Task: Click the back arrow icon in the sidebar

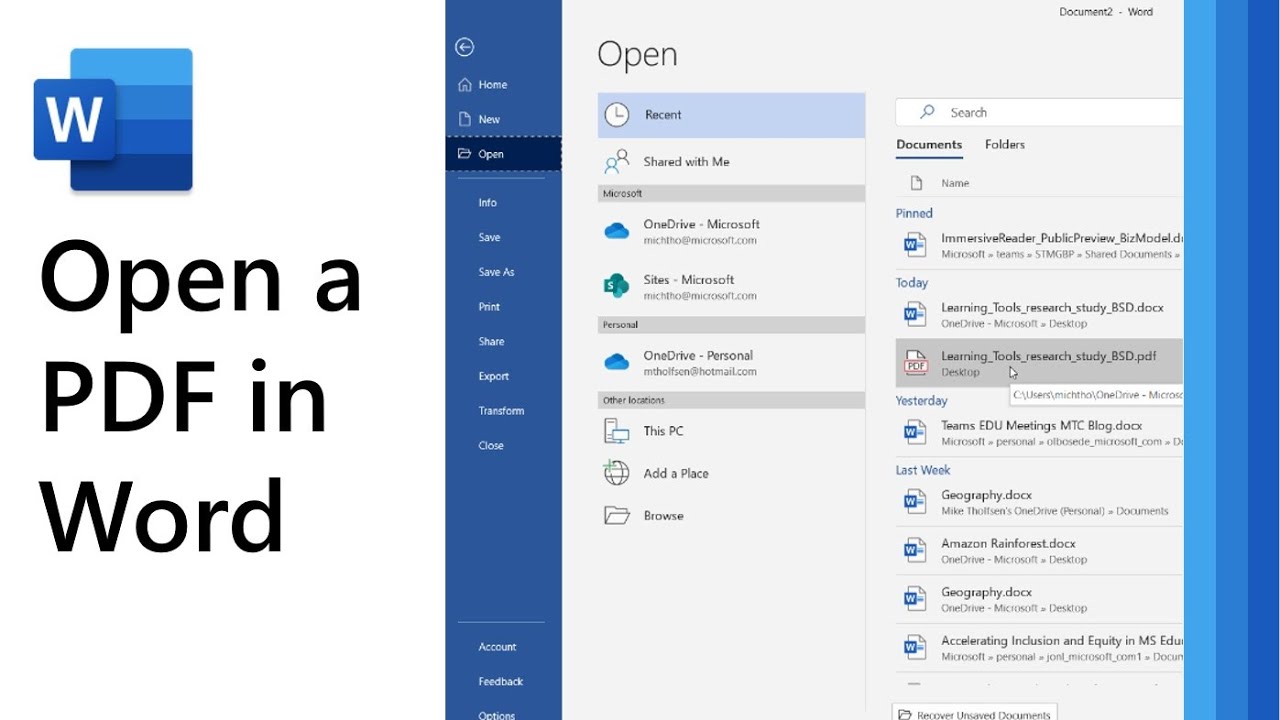Action: [x=464, y=47]
